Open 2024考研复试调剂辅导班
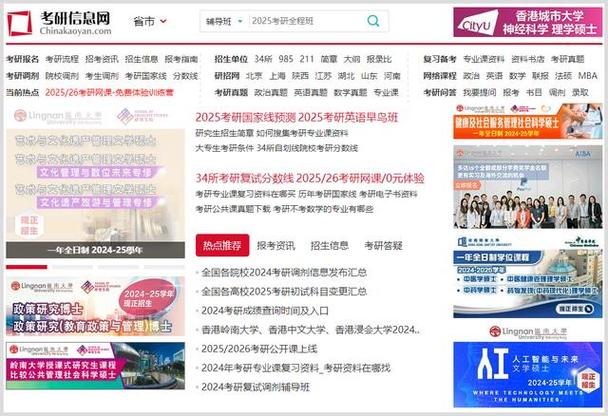 point(255,387)
